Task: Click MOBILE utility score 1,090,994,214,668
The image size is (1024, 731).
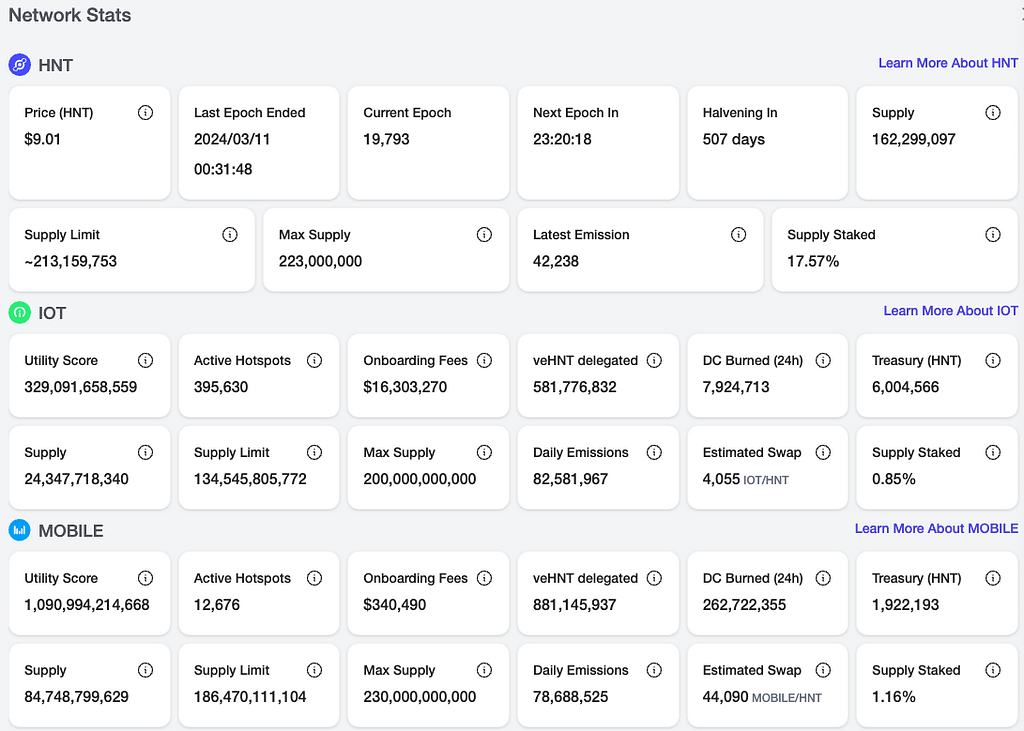Action: tap(87, 605)
